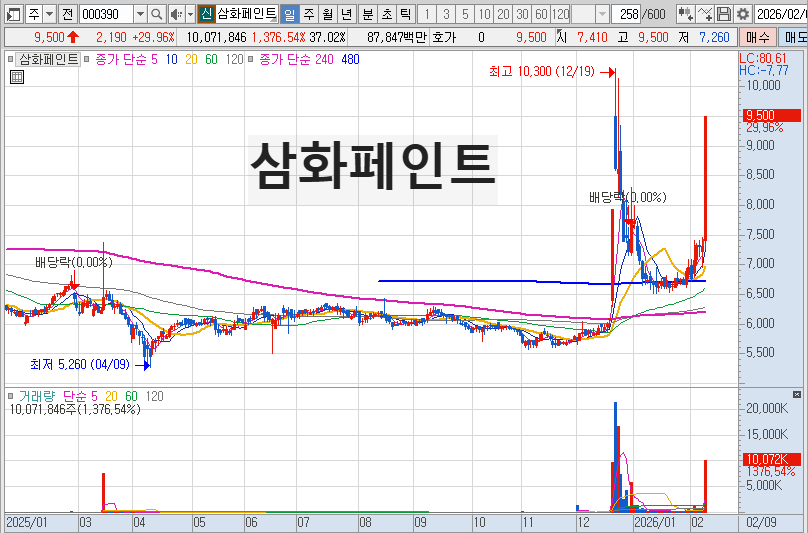808x533 pixels.
Task: Edit the 2026/02 date field
Action: click(x=781, y=14)
